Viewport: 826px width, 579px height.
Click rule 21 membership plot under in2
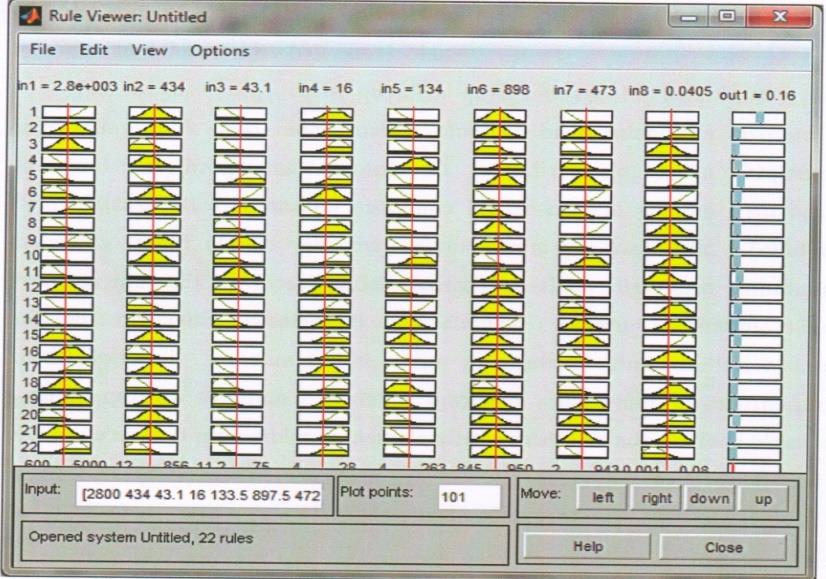pos(151,431)
